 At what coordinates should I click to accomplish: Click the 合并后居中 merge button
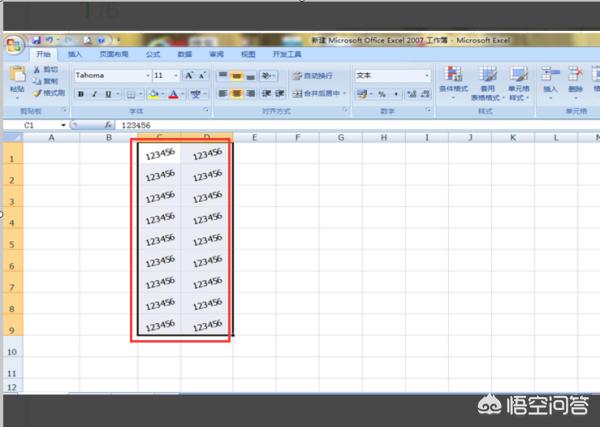[319, 94]
